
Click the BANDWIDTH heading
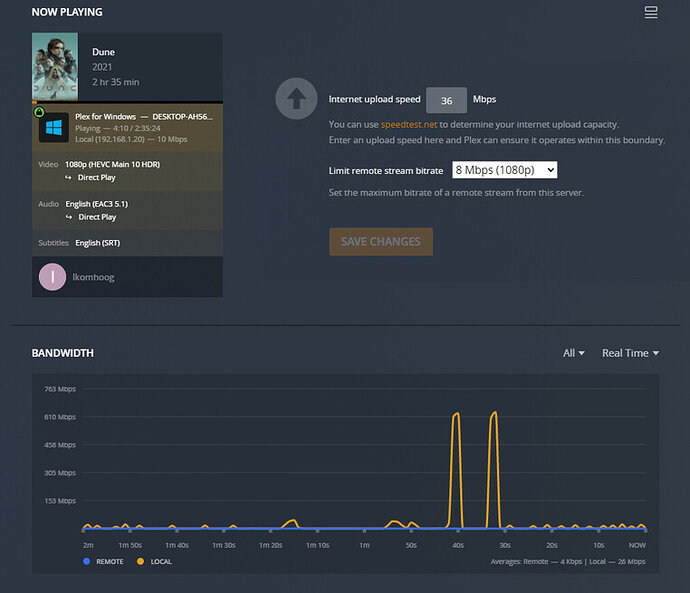(62, 353)
